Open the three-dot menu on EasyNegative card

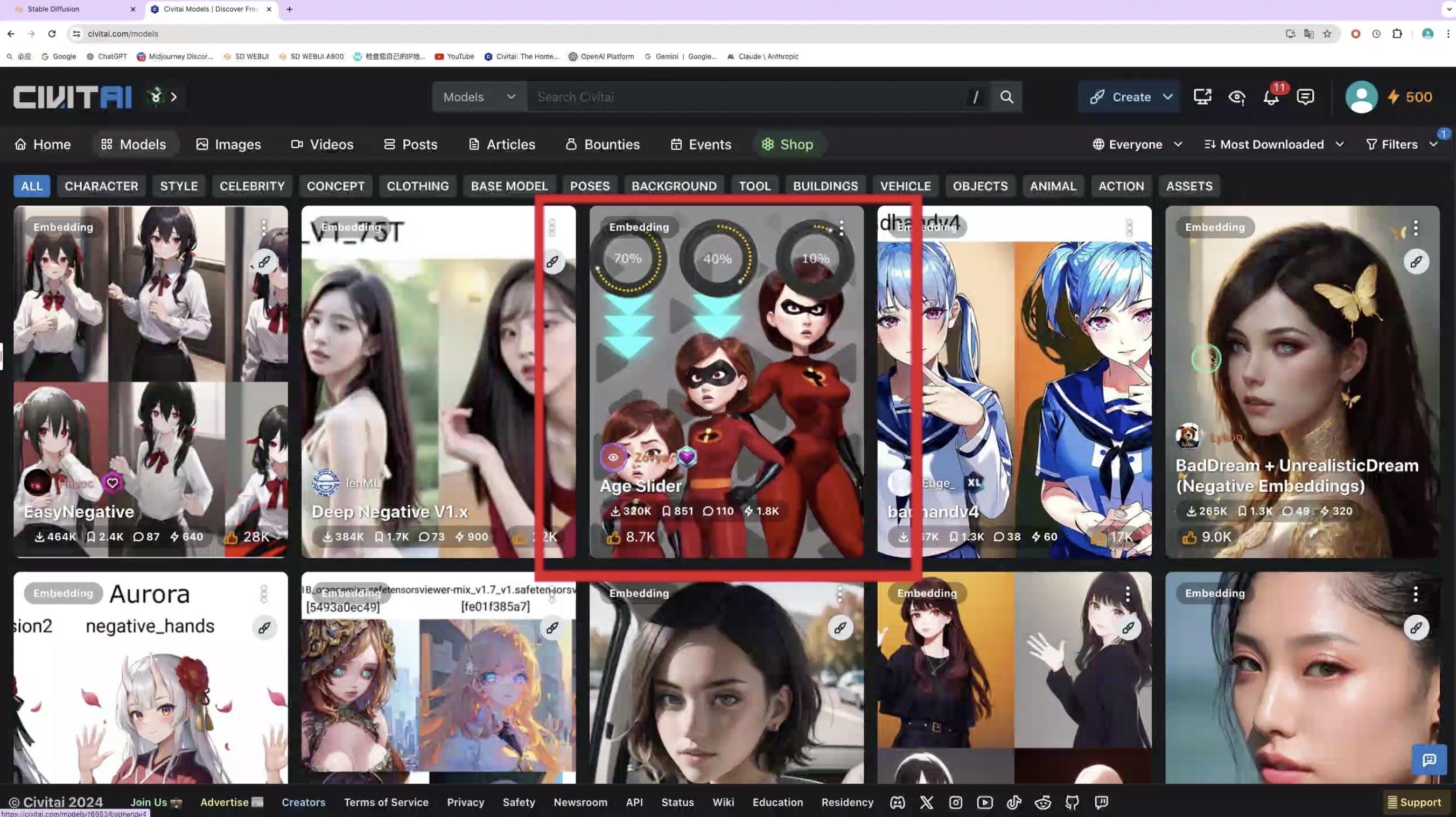tap(263, 228)
